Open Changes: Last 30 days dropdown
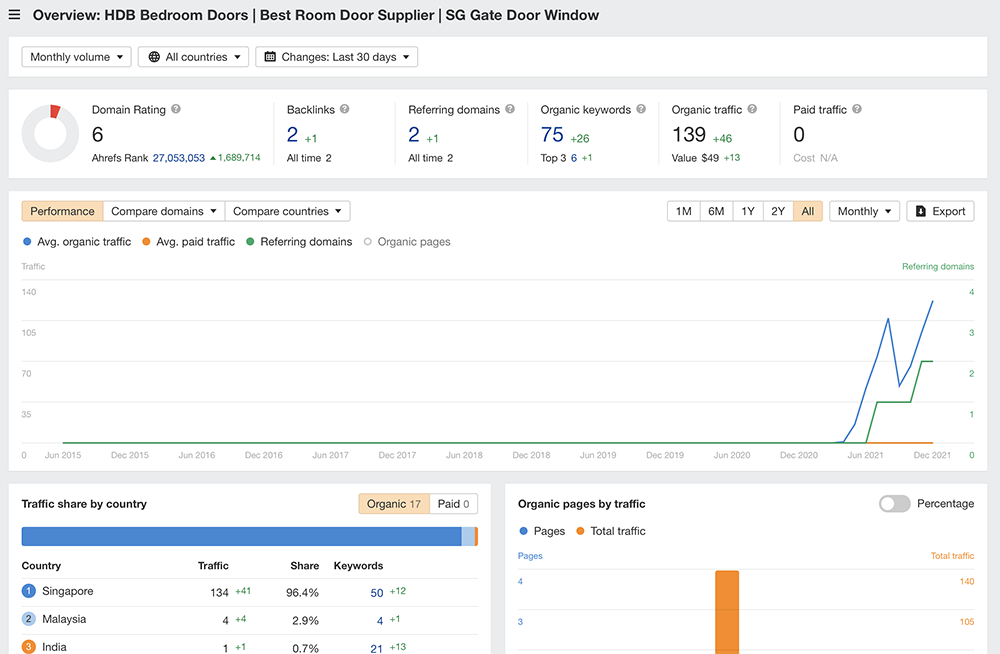Viewport: 1000px width, 654px height. (x=336, y=57)
